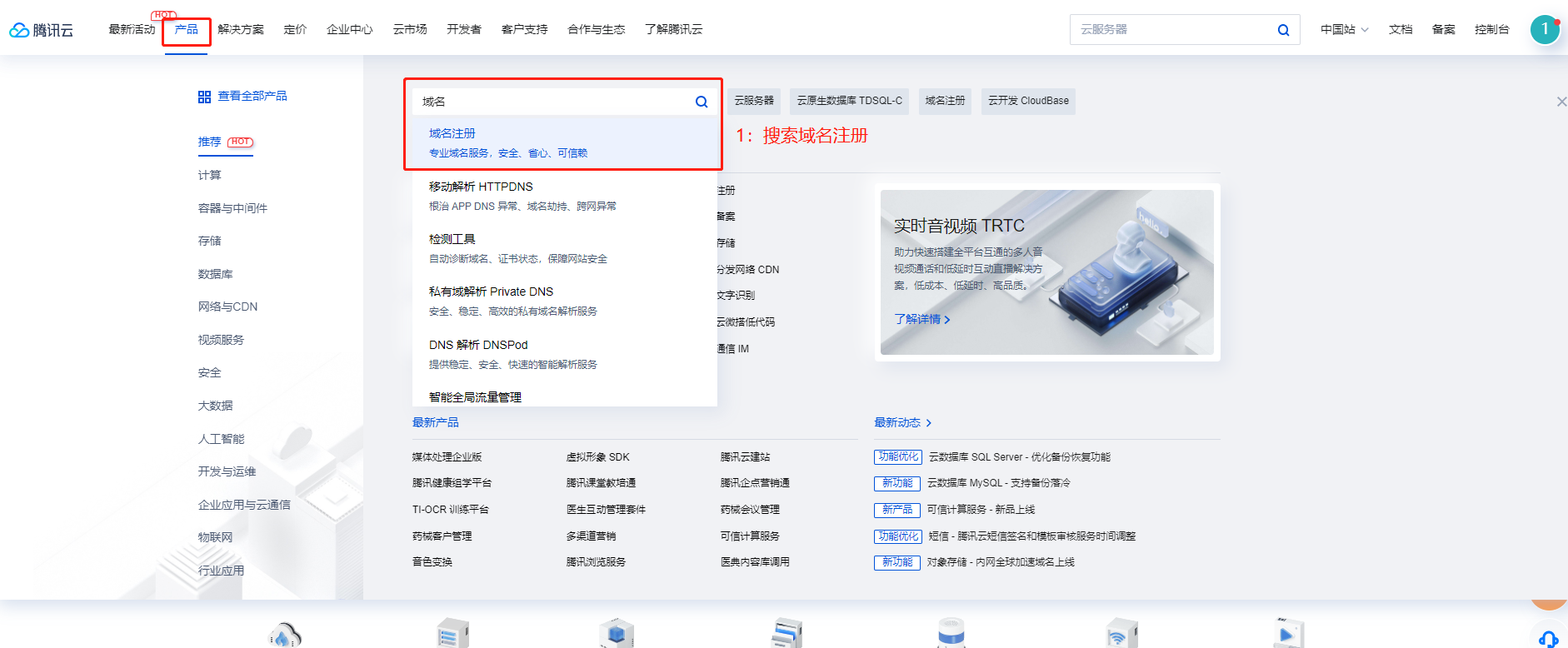Click the grid icon beside 查看全部产品
This screenshot has width=1568, height=648.
click(x=204, y=97)
